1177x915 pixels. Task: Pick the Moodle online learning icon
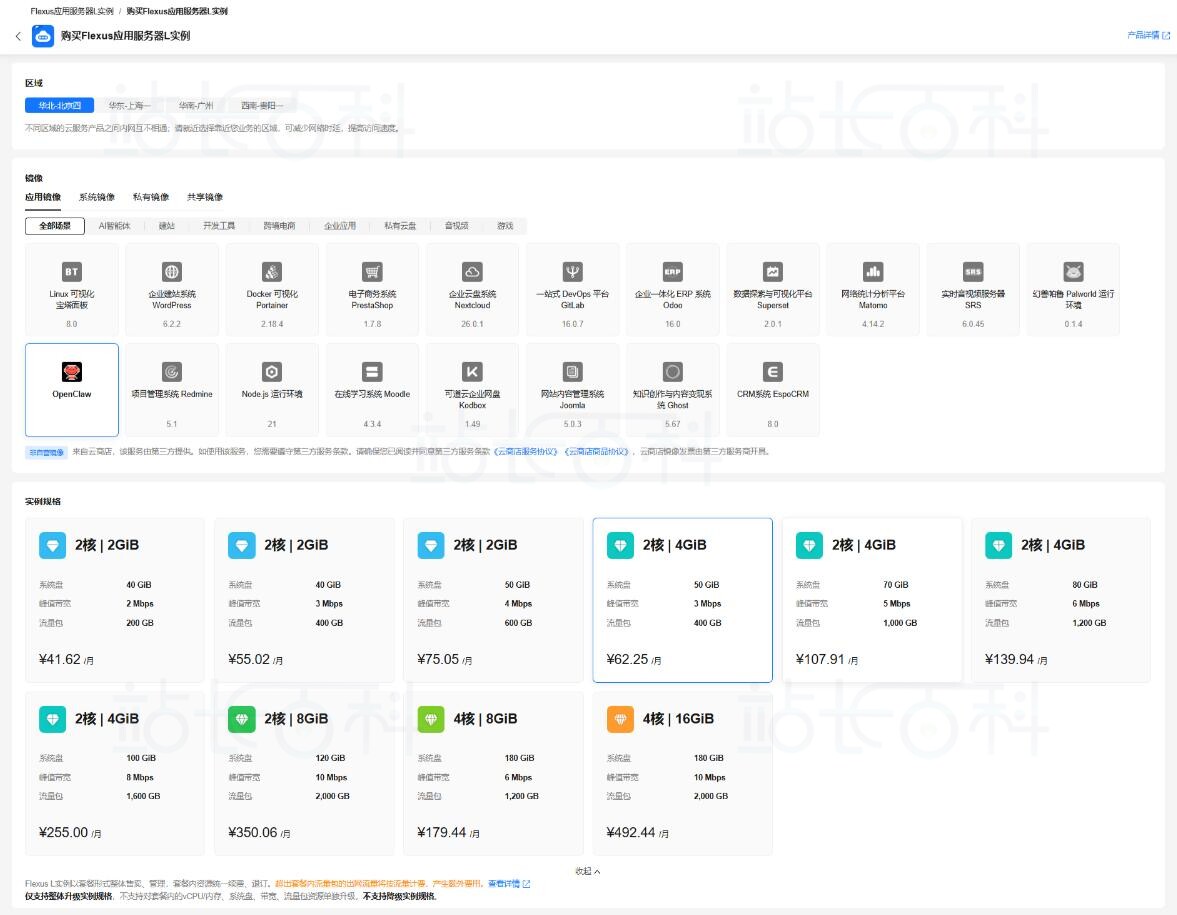(372, 372)
